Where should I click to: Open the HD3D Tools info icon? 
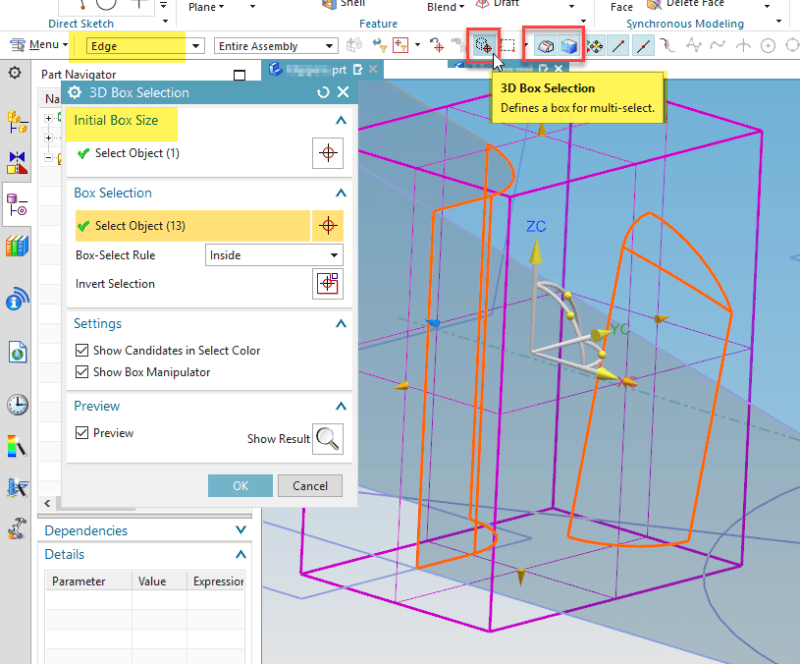click(17, 300)
